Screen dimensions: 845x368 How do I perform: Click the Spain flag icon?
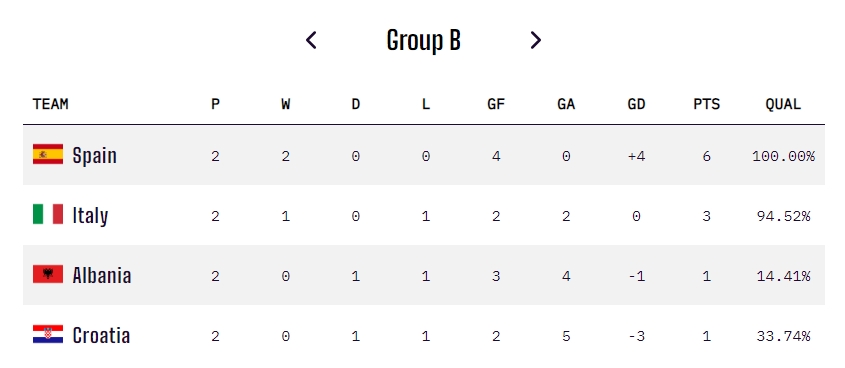[x=48, y=154]
